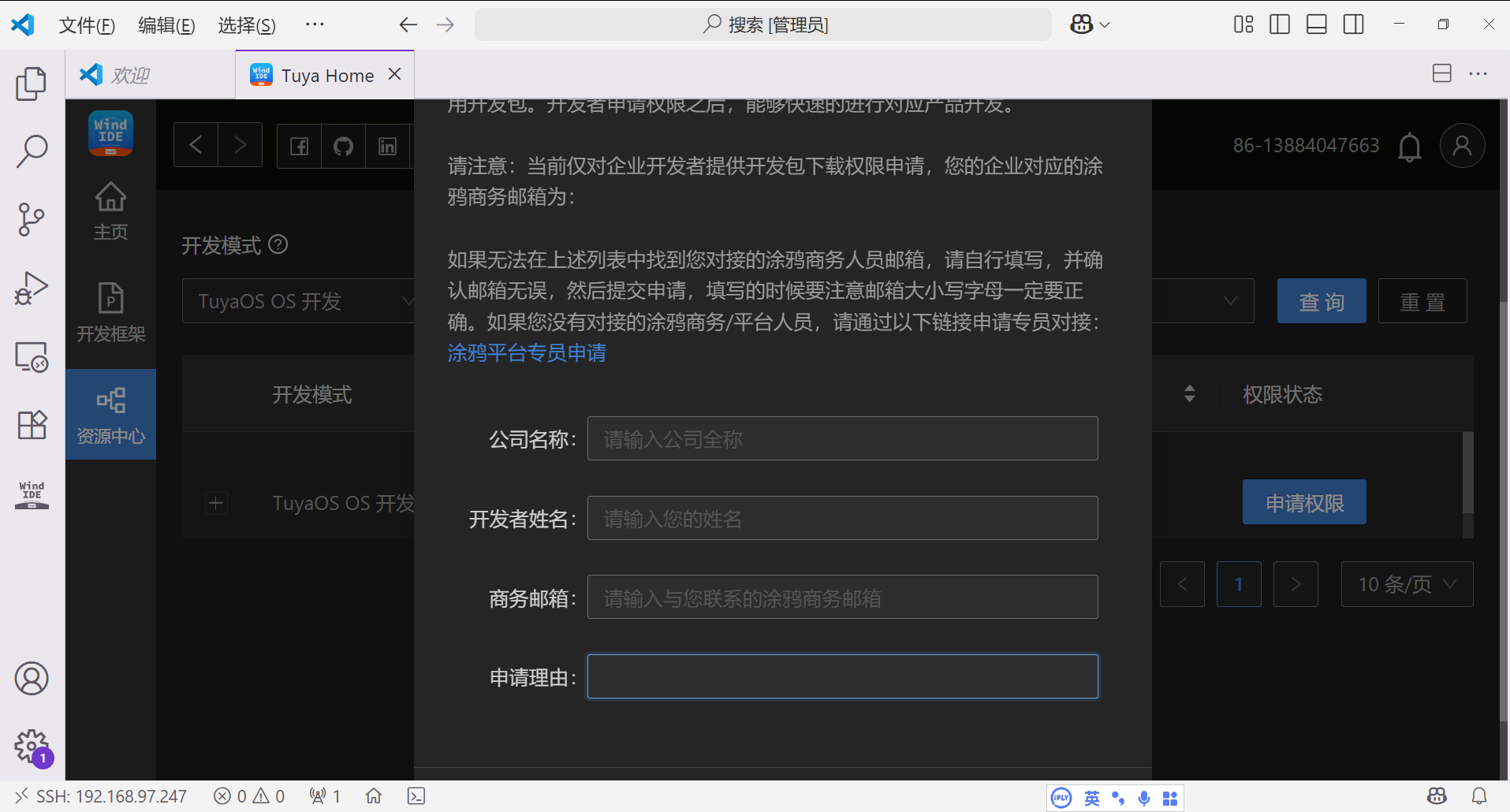This screenshot has width=1510, height=812.
Task: Close the Tuya Home tab
Action: pos(395,74)
